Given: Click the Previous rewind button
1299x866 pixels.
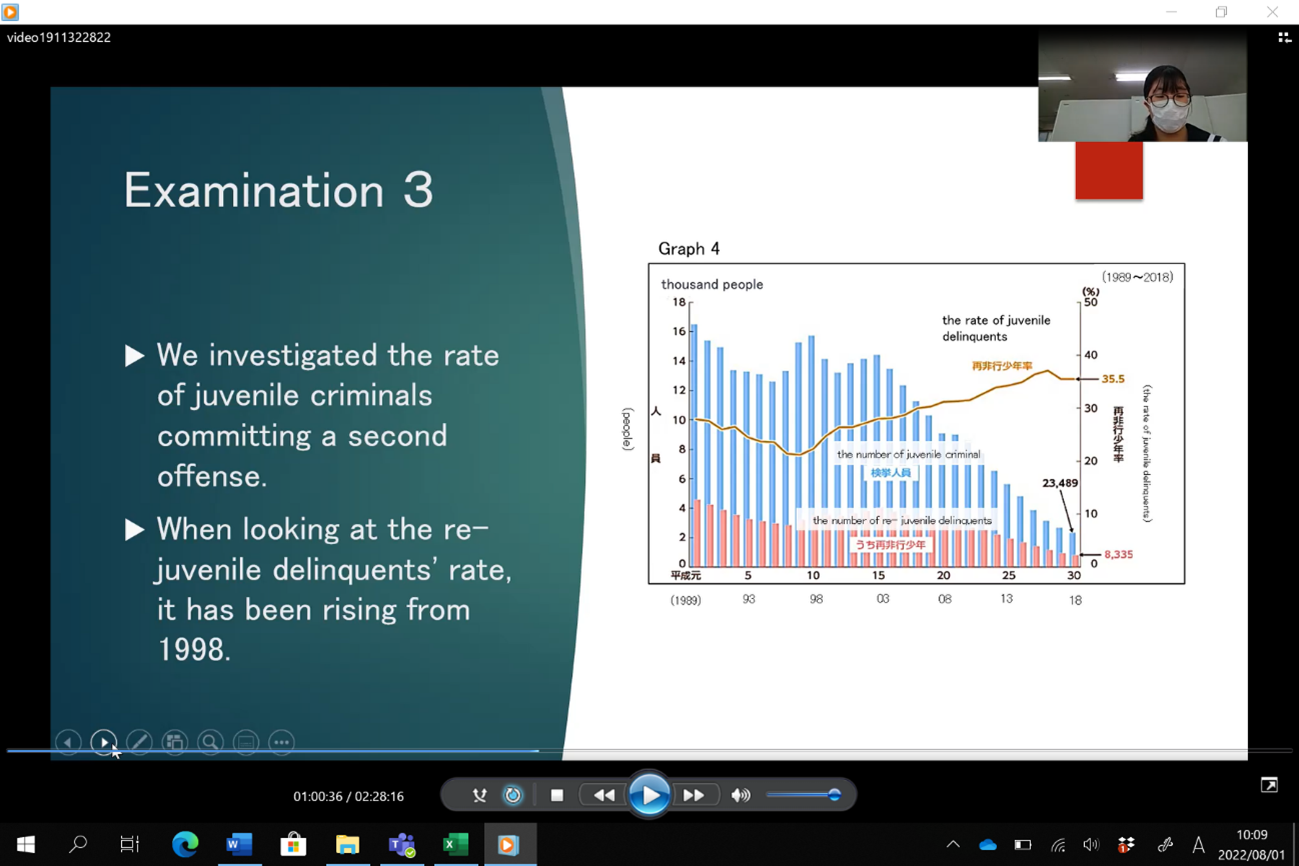Looking at the screenshot, I should point(604,796).
